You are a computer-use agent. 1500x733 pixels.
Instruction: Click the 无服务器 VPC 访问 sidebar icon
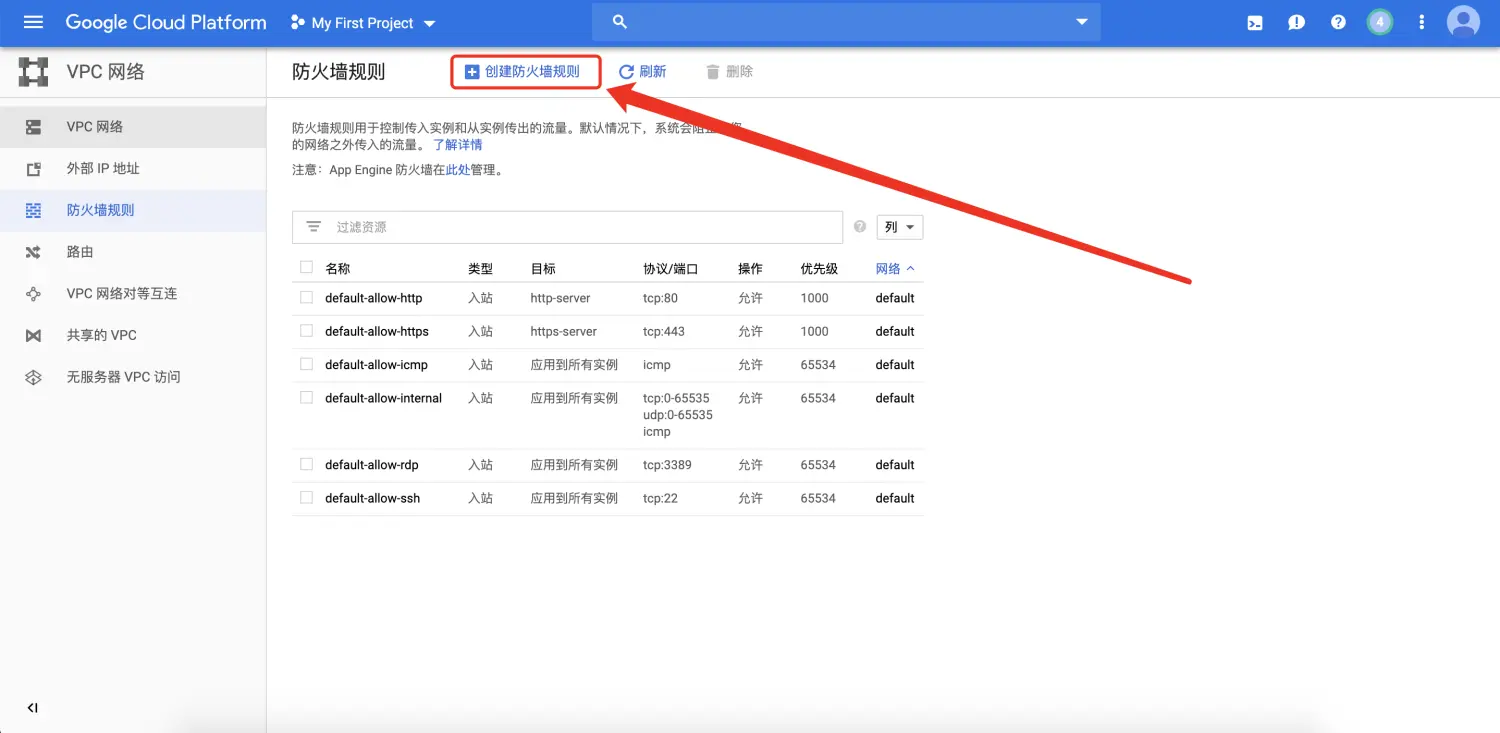pos(33,377)
